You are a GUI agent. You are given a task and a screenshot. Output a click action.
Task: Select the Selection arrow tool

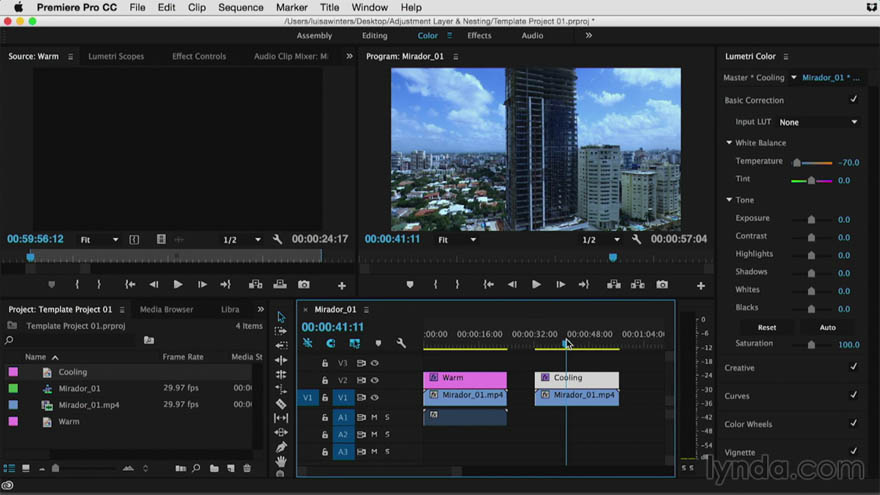point(281,317)
